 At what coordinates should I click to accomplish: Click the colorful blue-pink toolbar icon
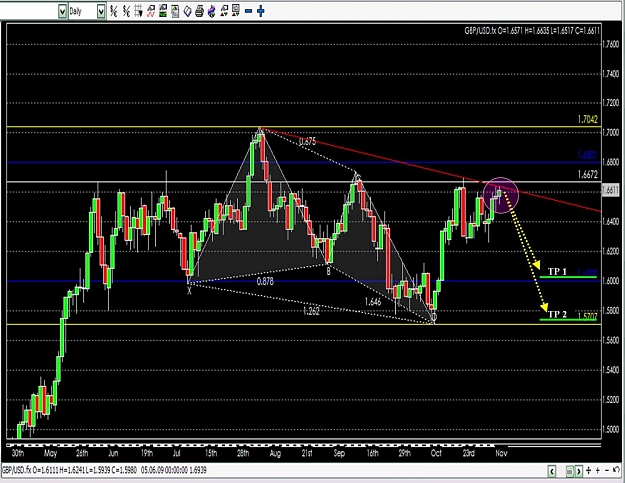(x=212, y=11)
